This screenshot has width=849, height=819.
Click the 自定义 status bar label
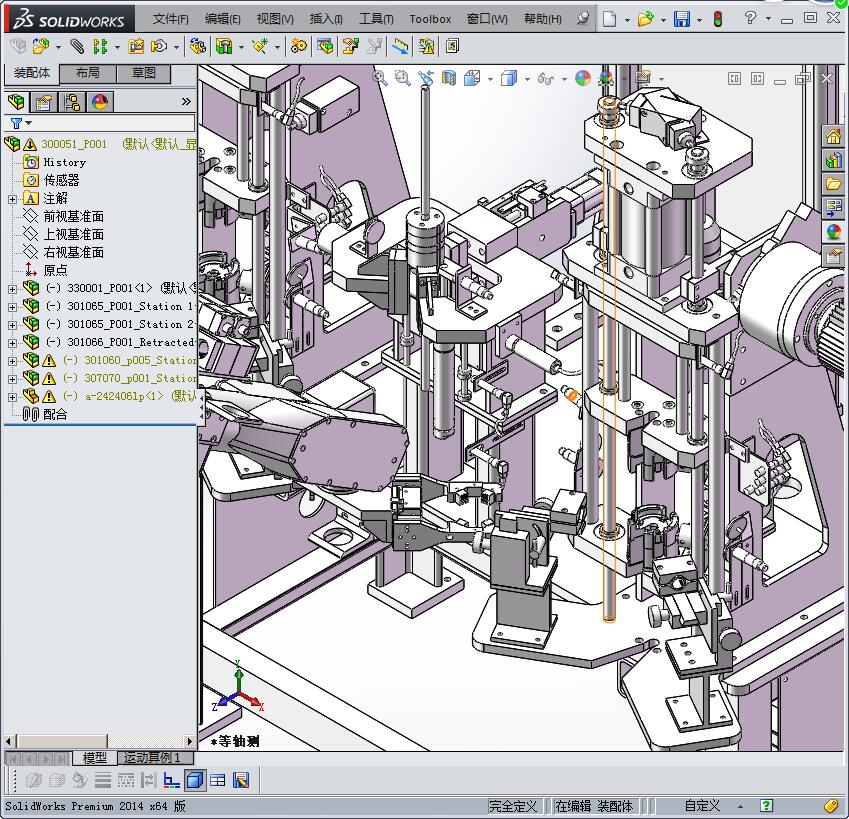point(702,806)
